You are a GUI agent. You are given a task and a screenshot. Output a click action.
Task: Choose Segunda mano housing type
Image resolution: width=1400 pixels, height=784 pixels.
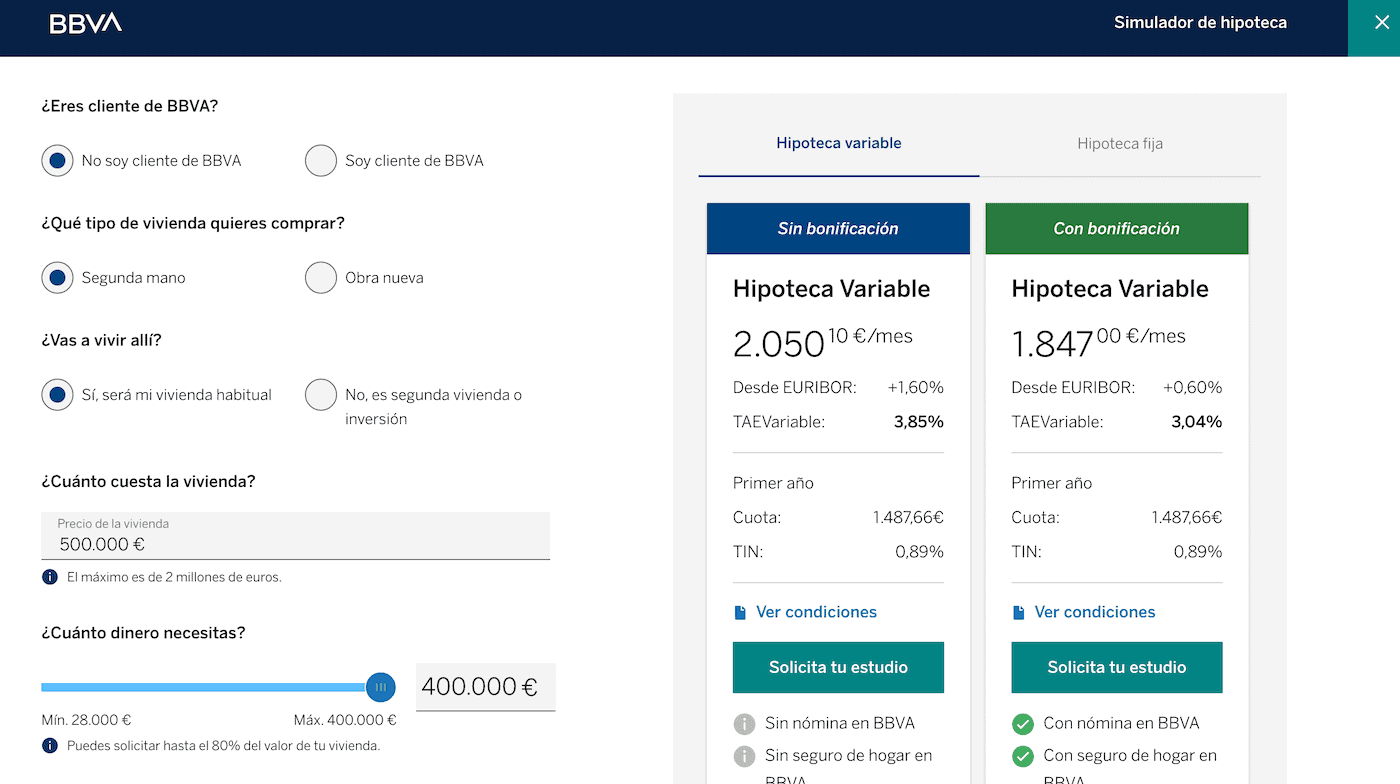57,278
